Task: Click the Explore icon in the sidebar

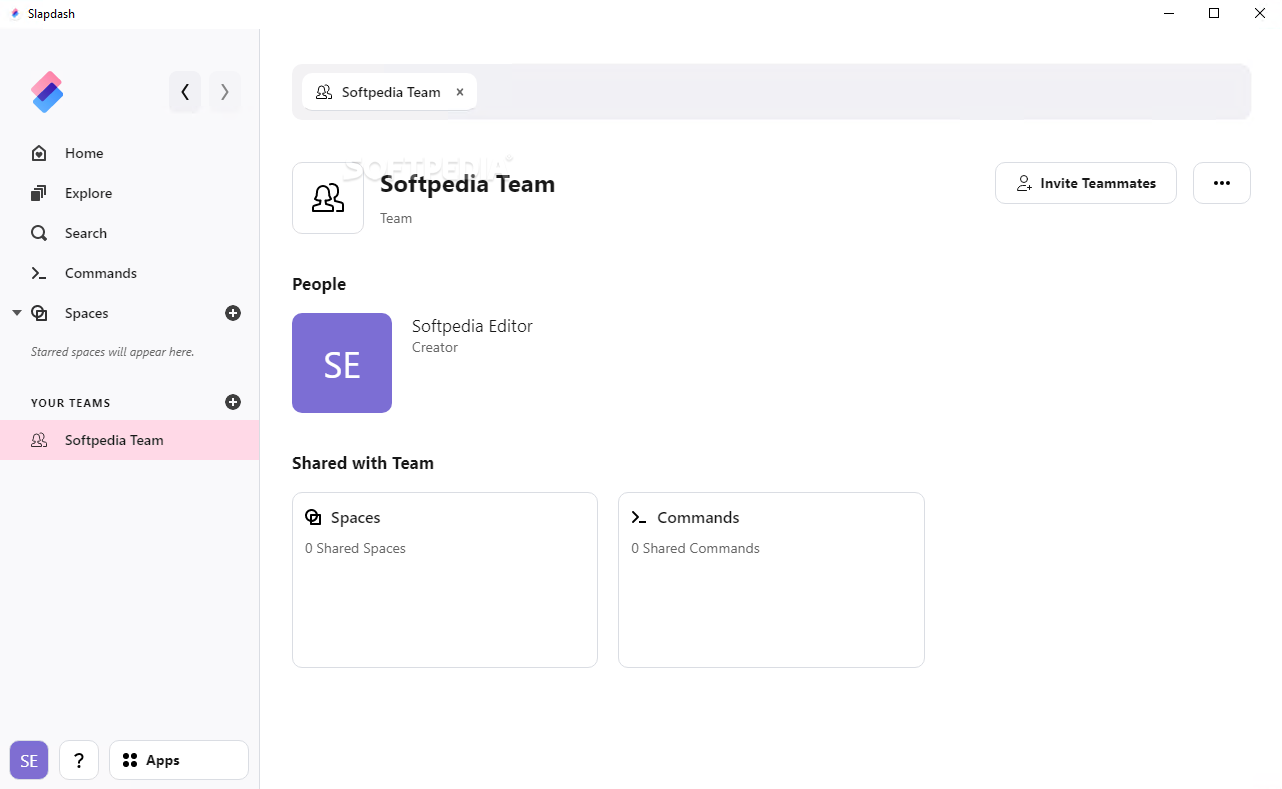Action: pyautogui.click(x=39, y=193)
